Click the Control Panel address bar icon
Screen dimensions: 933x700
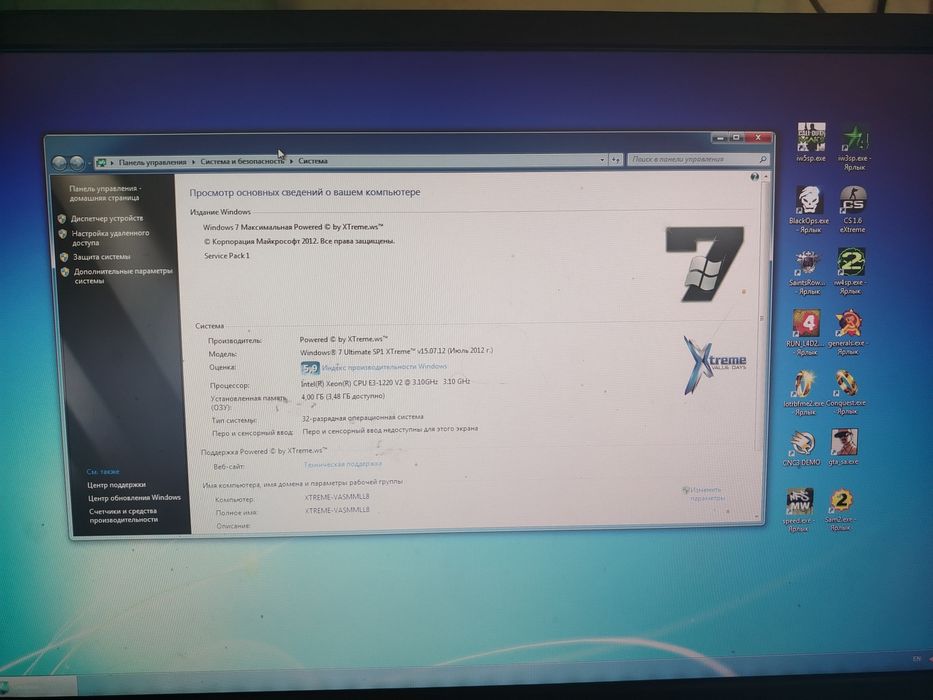(101, 162)
